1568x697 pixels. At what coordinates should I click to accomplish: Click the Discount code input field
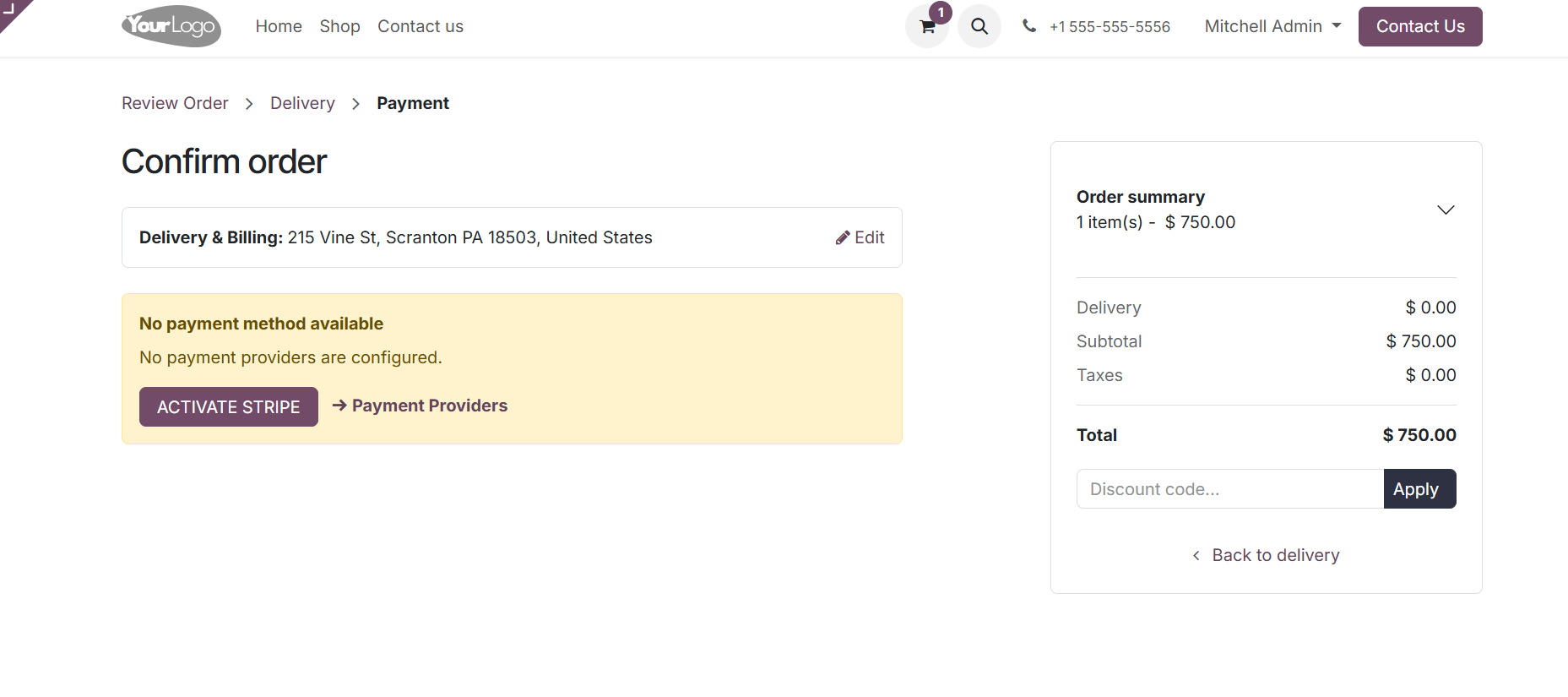coord(1224,488)
